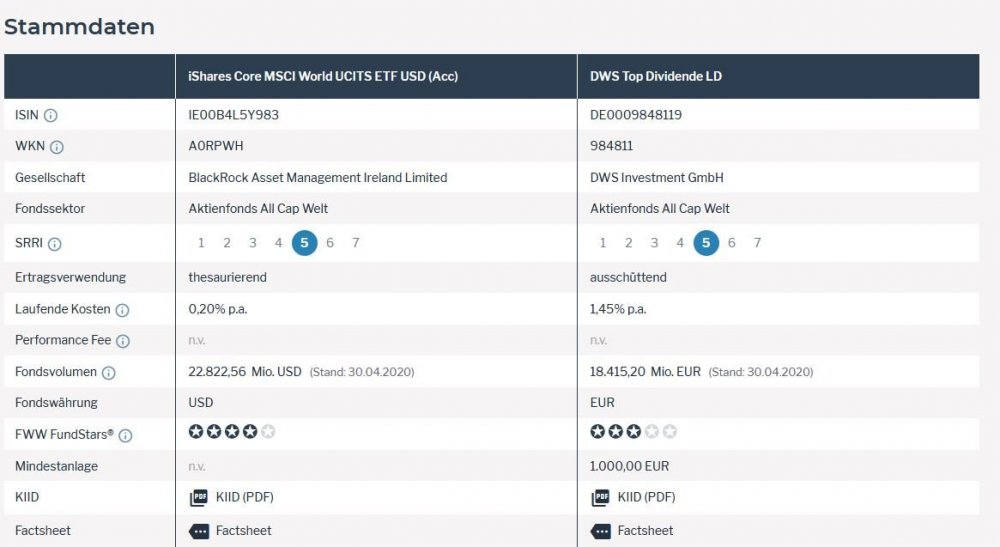Image resolution: width=1000 pixels, height=547 pixels.
Task: Open the DWS Top Dividende Factsheet link
Action: pos(645,531)
